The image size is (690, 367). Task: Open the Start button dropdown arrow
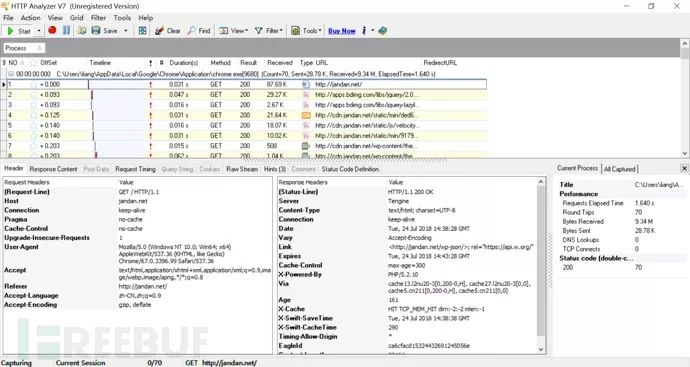click(x=39, y=31)
